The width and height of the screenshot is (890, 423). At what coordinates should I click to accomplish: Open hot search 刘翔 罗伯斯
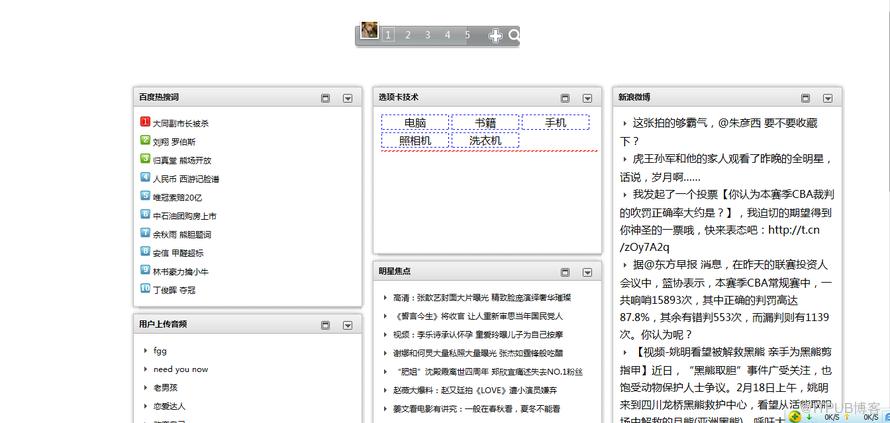click(174, 142)
